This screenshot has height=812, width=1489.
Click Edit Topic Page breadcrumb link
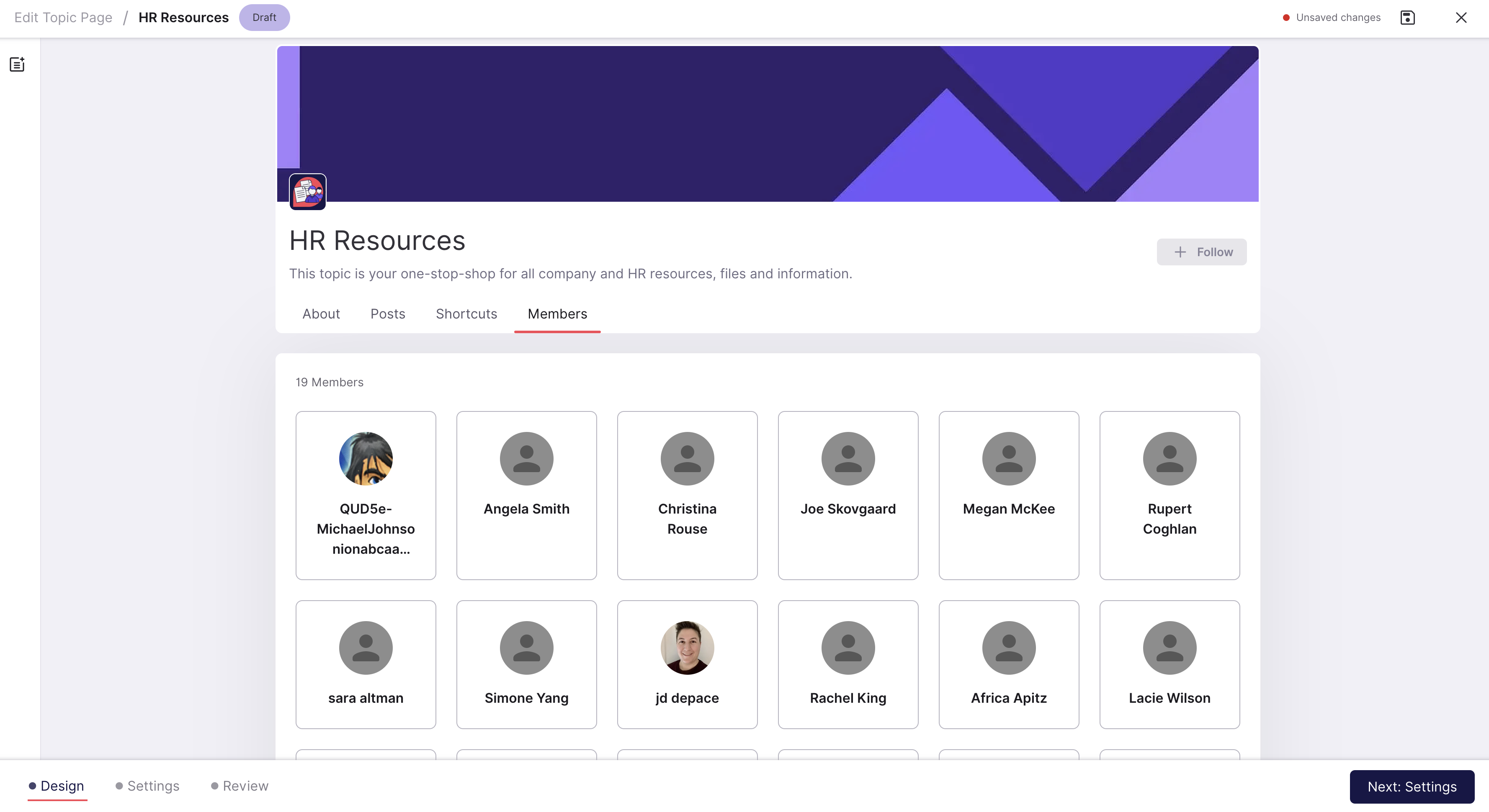(x=63, y=17)
